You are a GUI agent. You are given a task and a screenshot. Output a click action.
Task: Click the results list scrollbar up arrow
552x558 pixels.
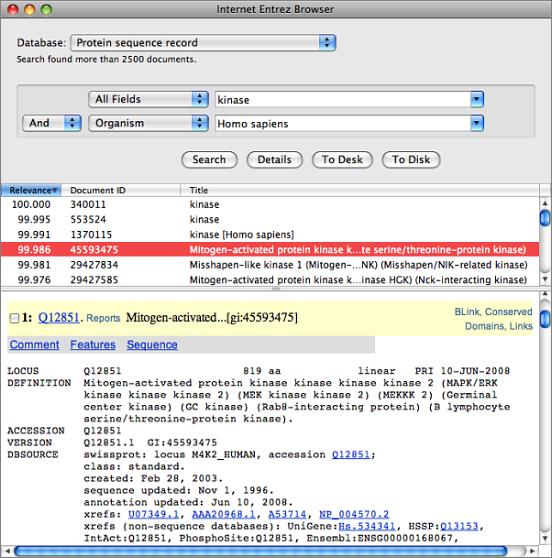(545, 203)
